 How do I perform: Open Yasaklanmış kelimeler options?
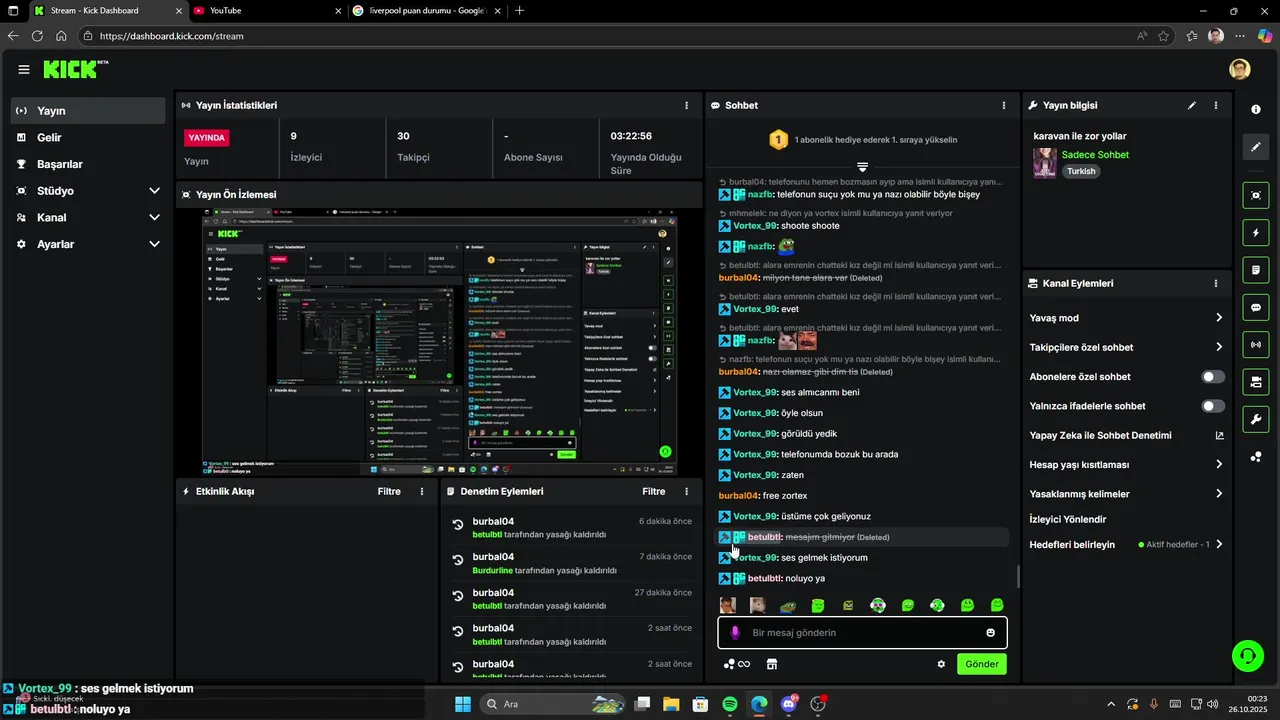click(1126, 494)
